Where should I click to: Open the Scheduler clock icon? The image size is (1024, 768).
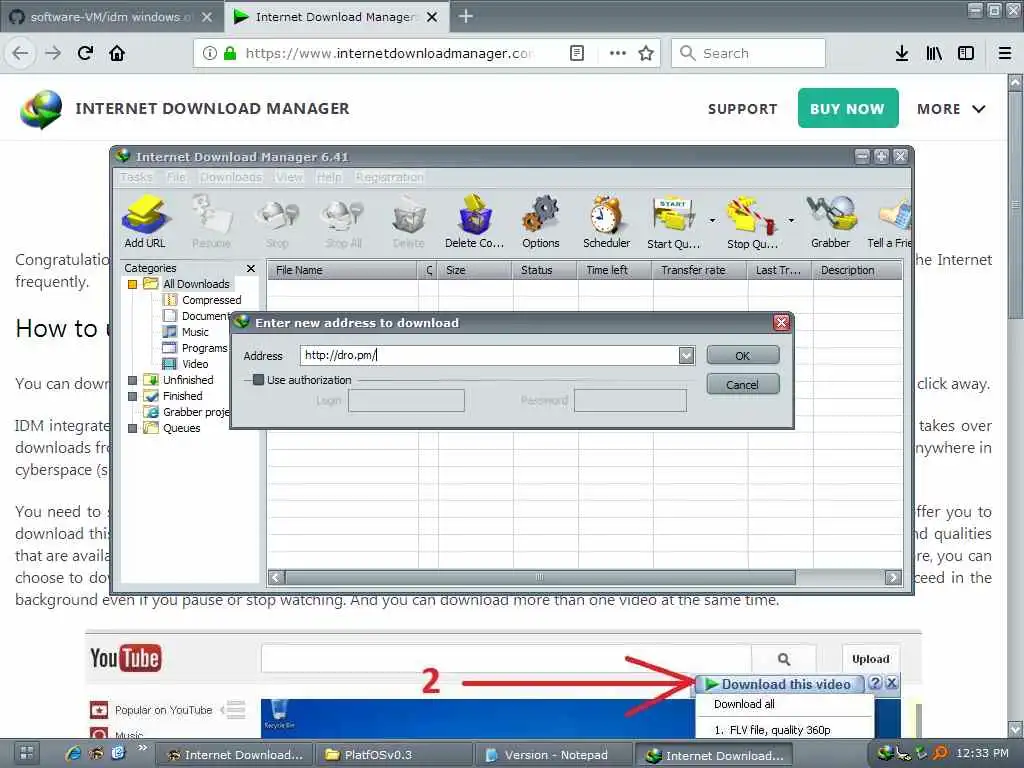click(x=607, y=222)
